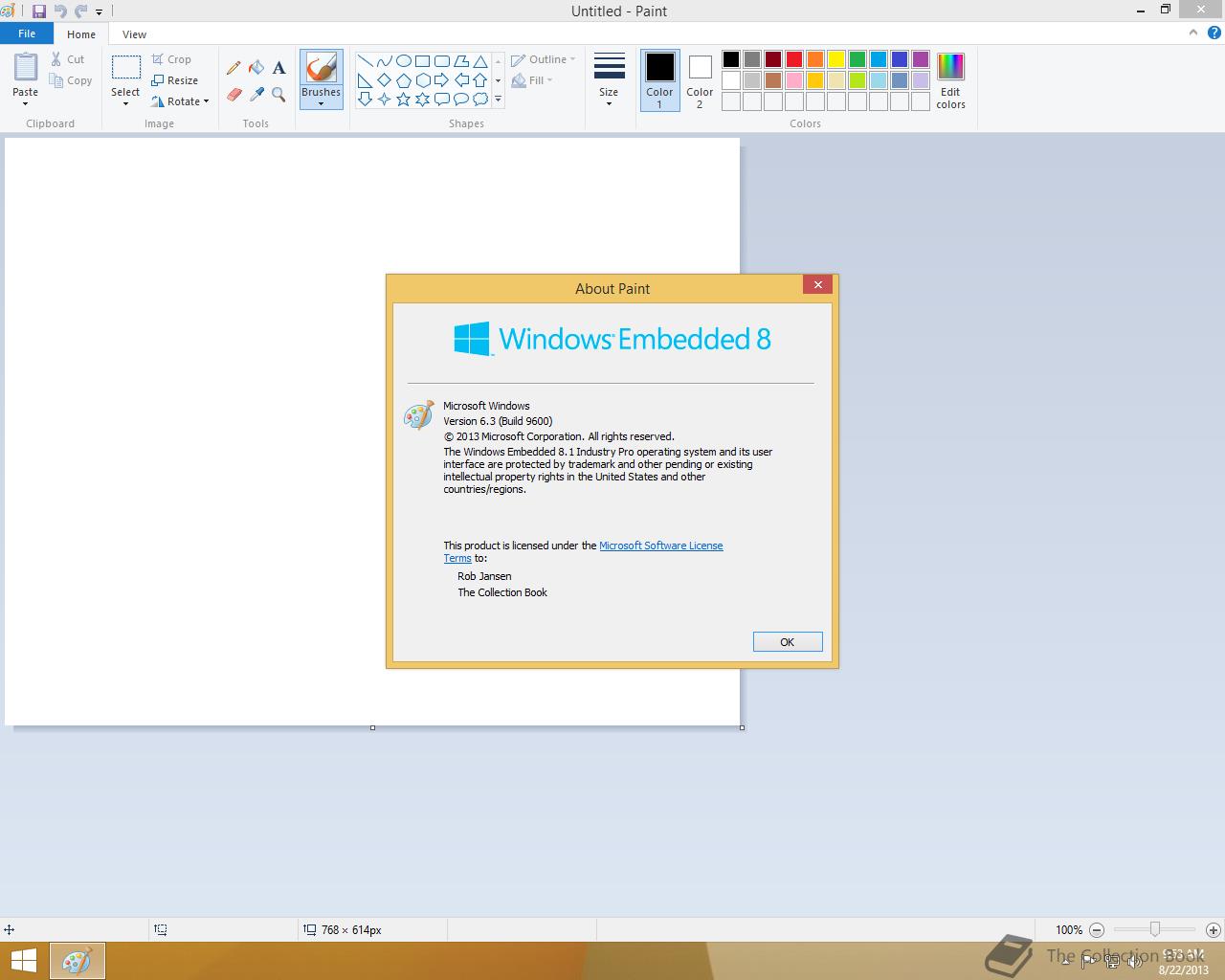This screenshot has width=1225, height=980.
Task: Click the Resize button
Action: 174,80
